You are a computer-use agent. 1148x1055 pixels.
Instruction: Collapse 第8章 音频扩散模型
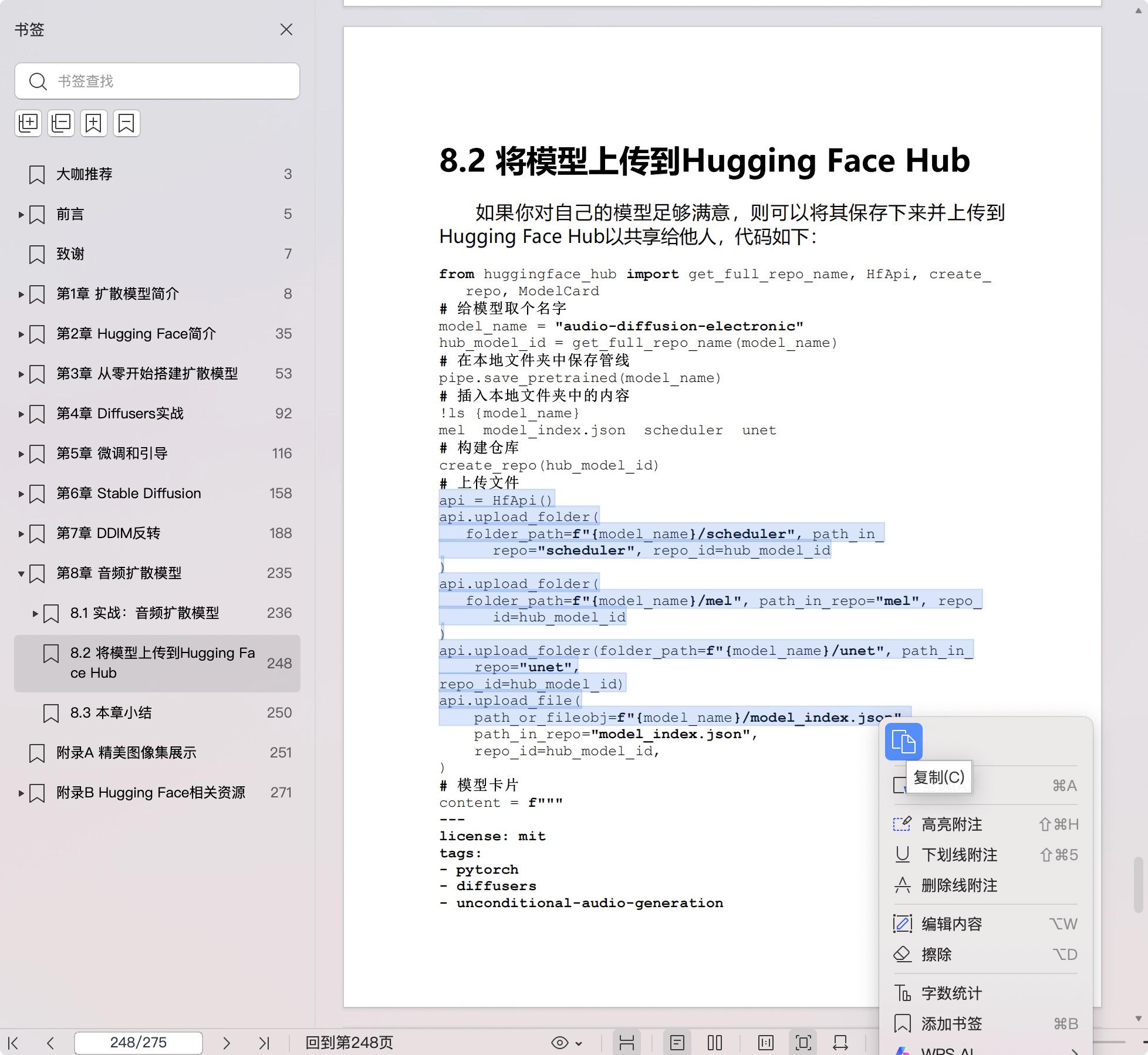[x=21, y=574]
